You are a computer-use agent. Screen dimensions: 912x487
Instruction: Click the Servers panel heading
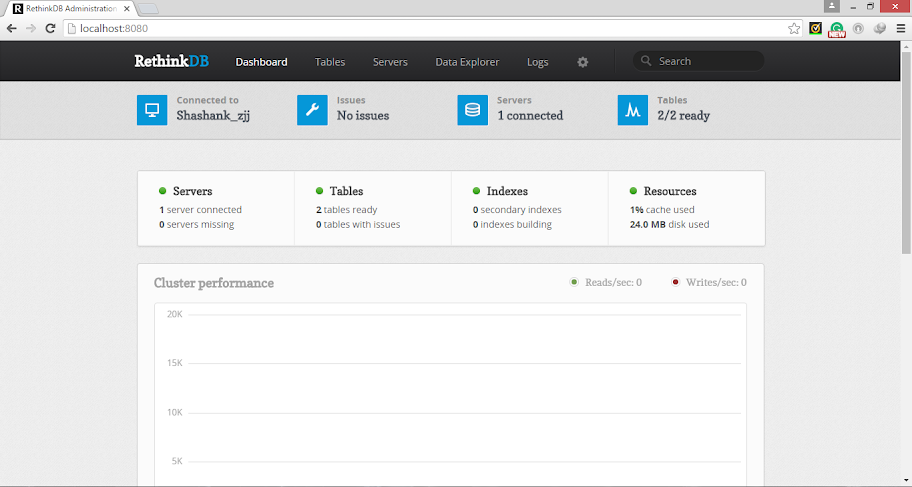[x=193, y=191]
